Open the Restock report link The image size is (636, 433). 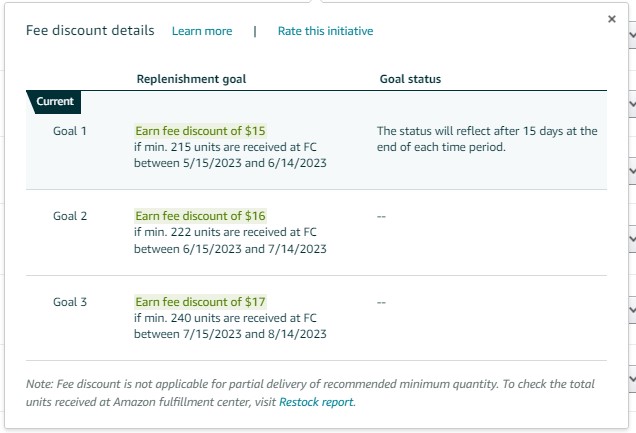[x=316, y=402]
